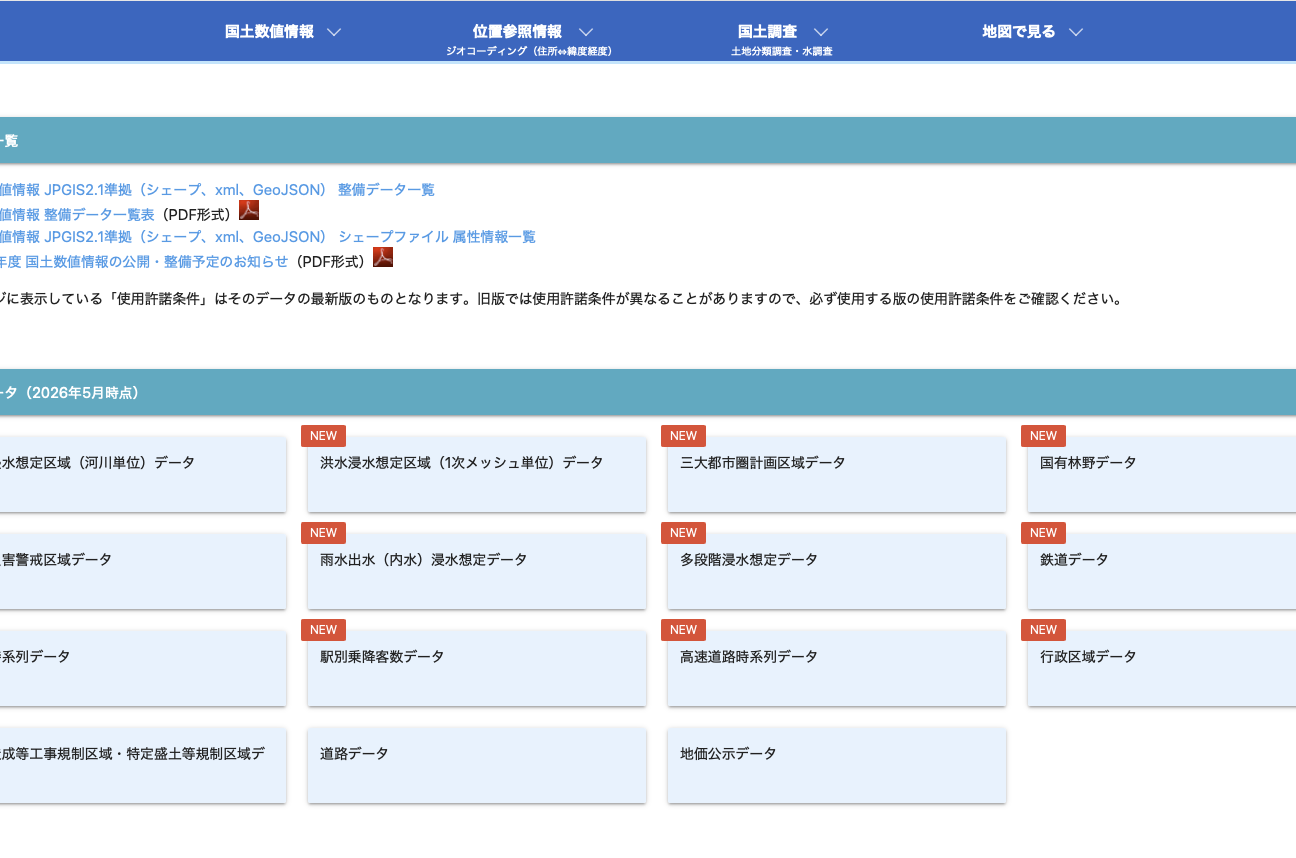Expand chevron next to 国土数値情報
Screen dimensions: 1296x858
(335, 32)
